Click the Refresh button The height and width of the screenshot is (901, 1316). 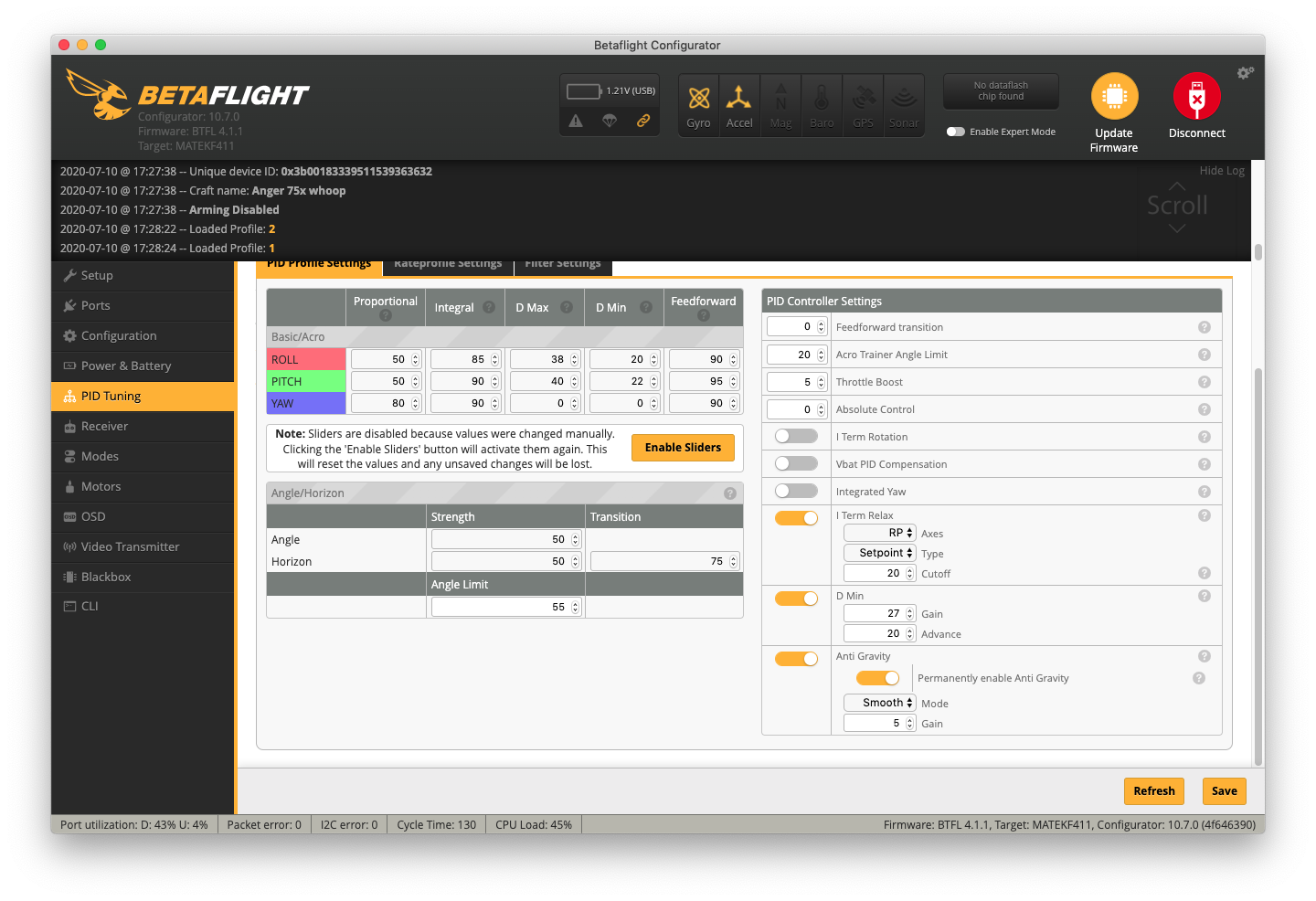click(x=1154, y=791)
